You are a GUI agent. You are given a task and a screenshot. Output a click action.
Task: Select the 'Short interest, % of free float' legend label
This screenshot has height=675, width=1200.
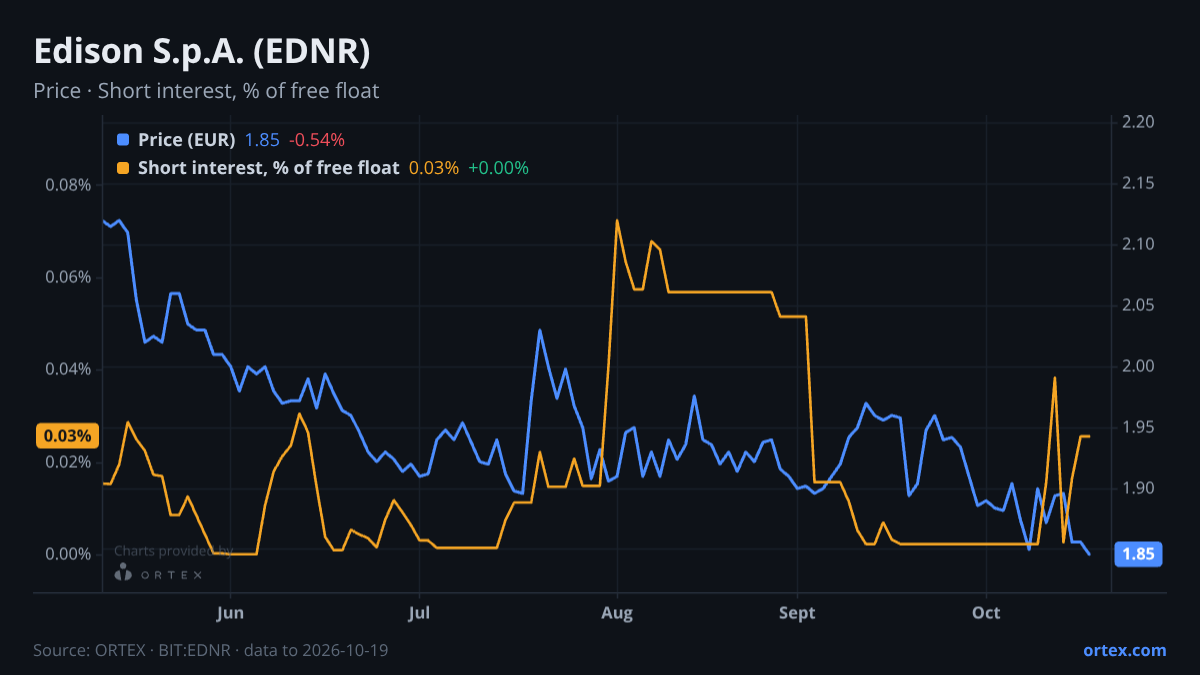click(268, 168)
